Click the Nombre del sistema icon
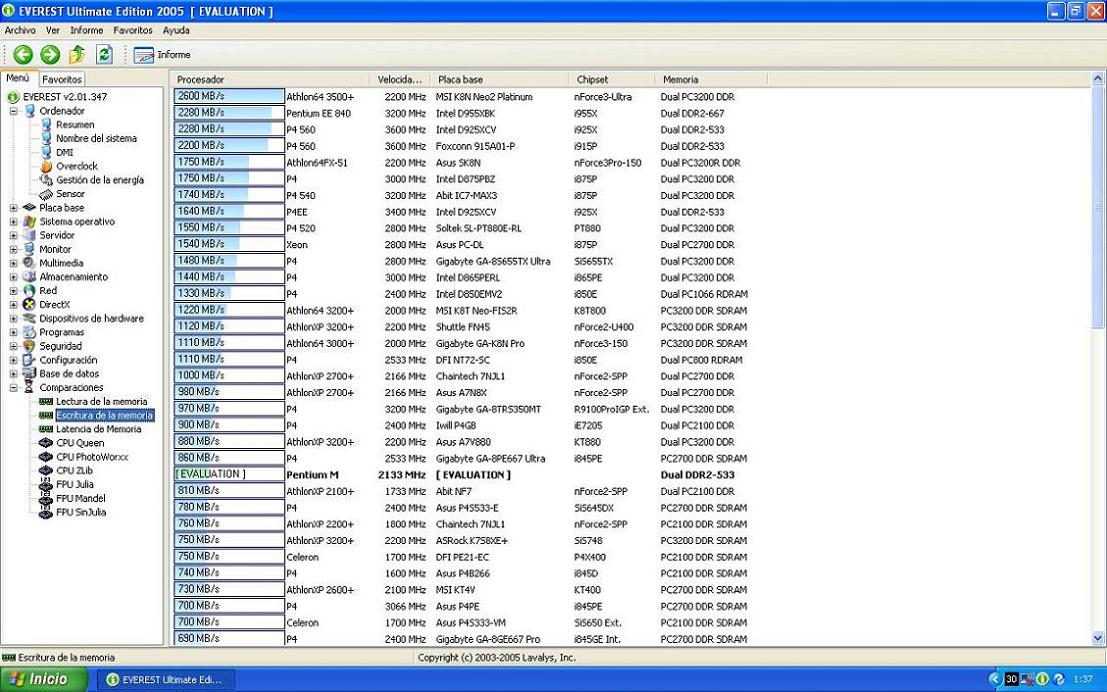Image resolution: width=1107 pixels, height=692 pixels. pyautogui.click(x=46, y=138)
